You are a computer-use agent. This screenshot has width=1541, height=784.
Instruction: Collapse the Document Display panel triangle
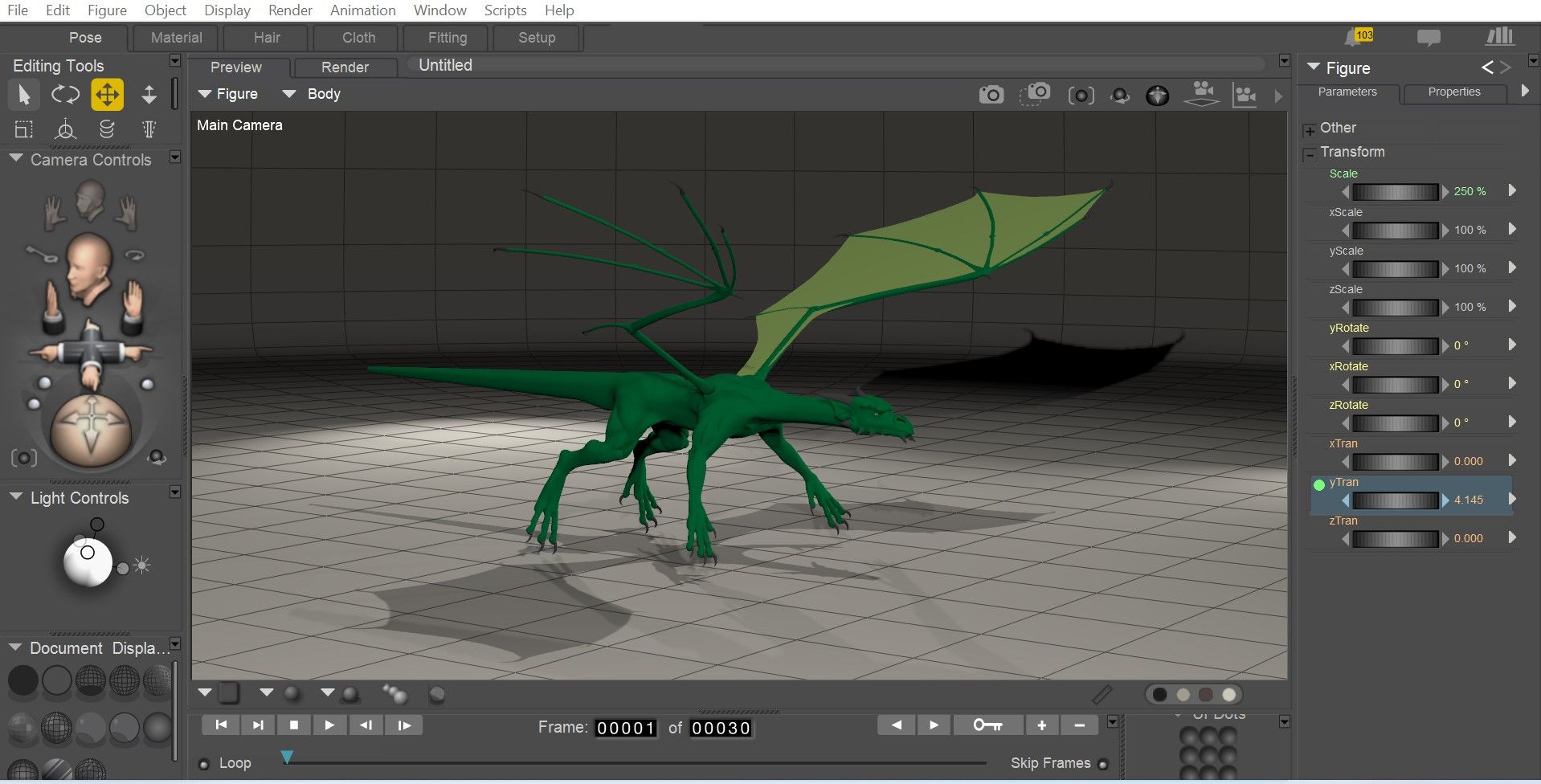click(x=15, y=647)
